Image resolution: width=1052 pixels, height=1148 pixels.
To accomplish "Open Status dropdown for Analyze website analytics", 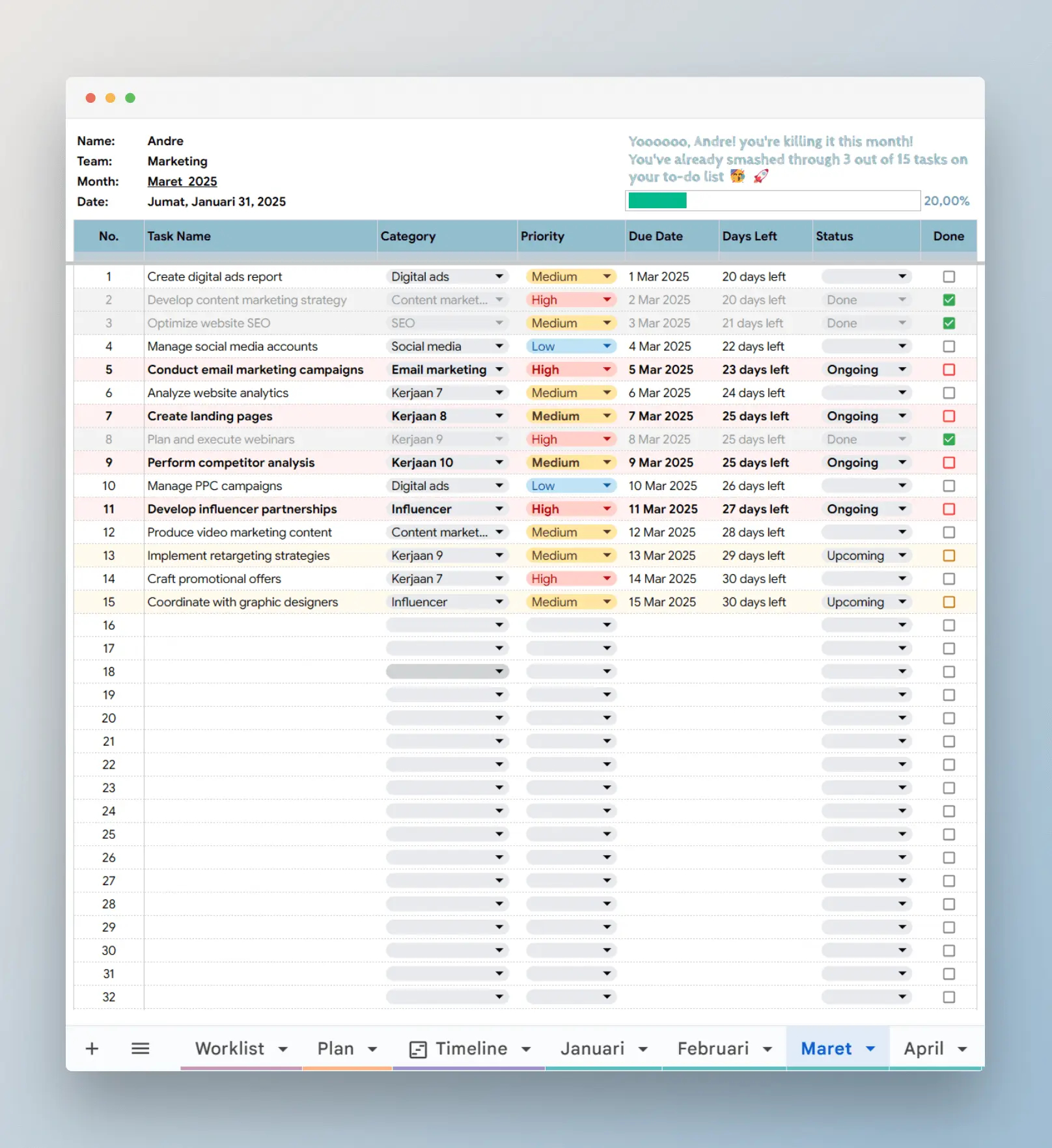I will pyautogui.click(x=866, y=393).
